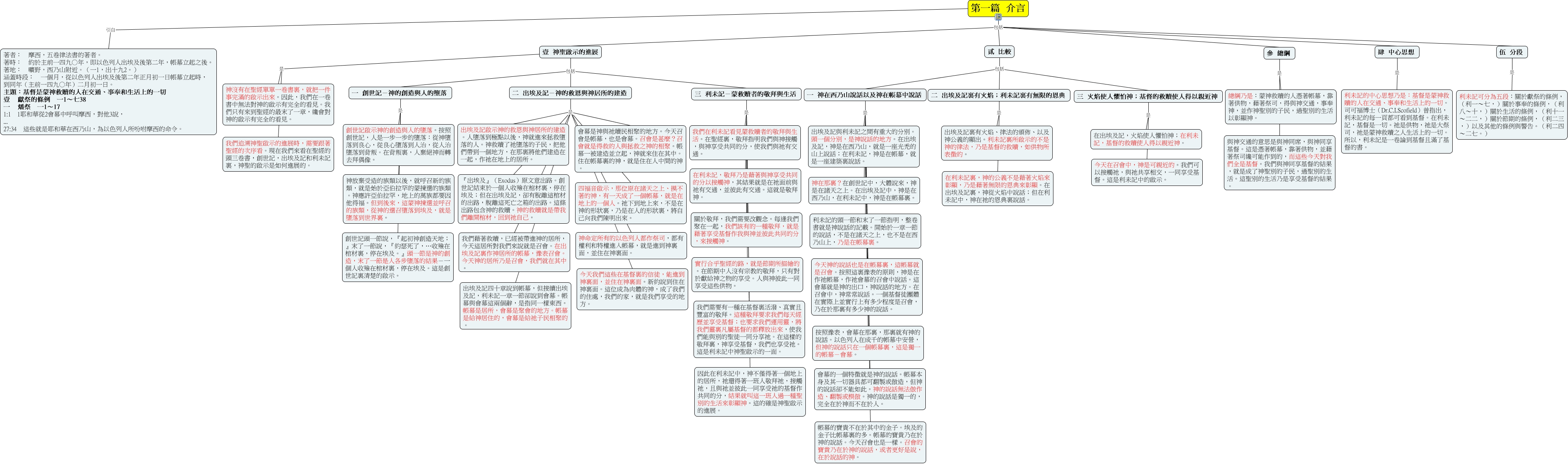The width and height of the screenshot is (1568, 464).
Task: Select the box beginning 創世記啟示神的創造與人的墮落
Action: pyautogui.click(x=399, y=145)
